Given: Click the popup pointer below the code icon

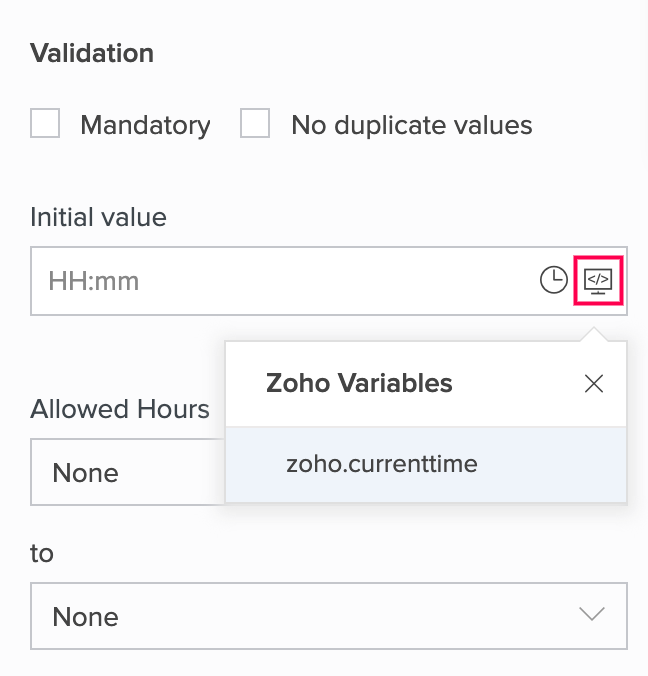Looking at the screenshot, I should [597, 335].
